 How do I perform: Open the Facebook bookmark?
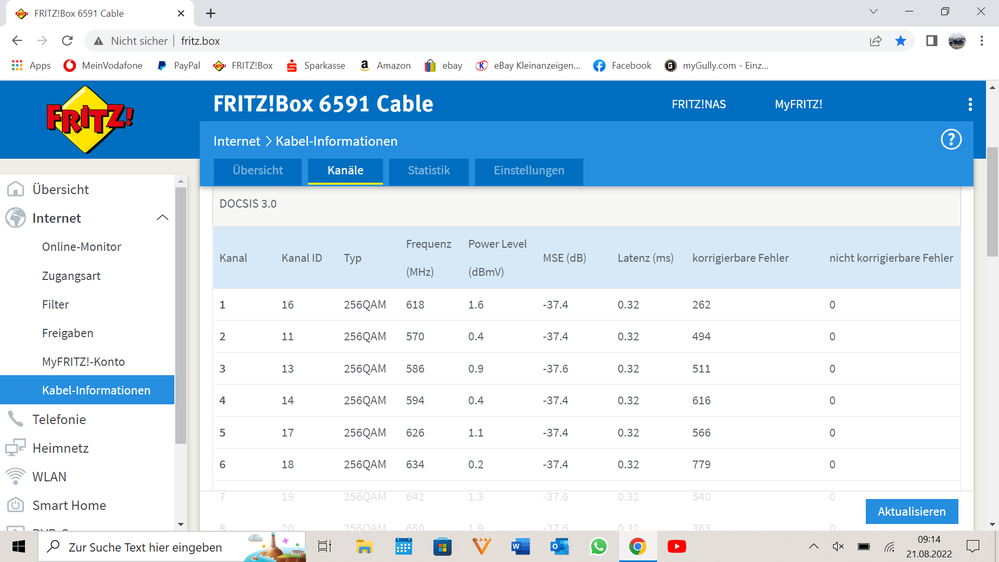point(622,66)
